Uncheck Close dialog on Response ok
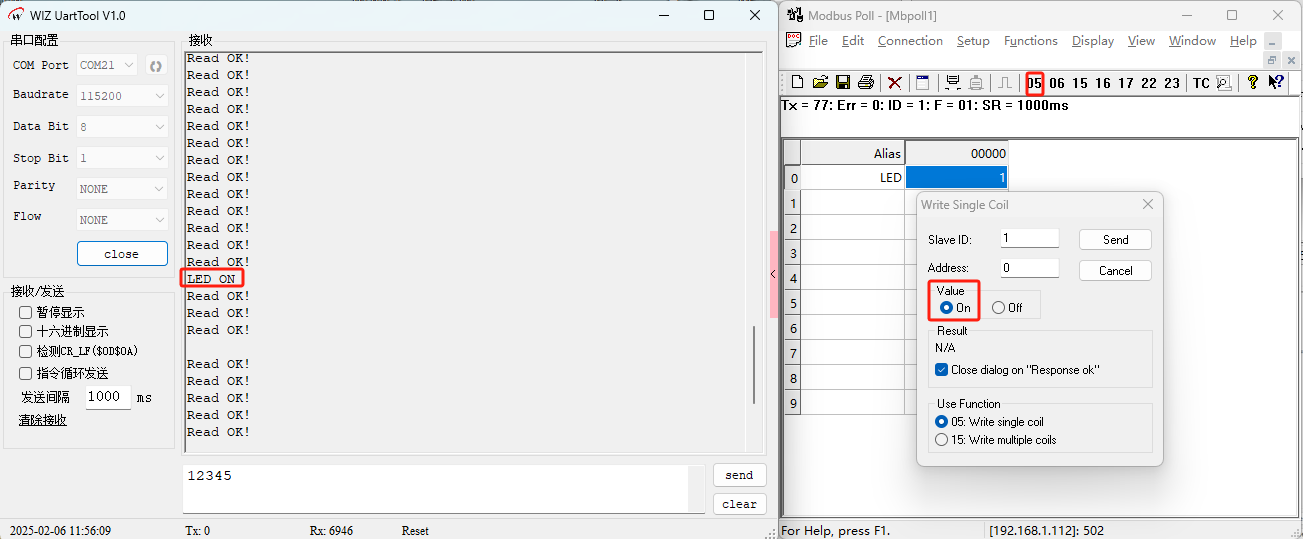The width and height of the screenshot is (1303, 539). tap(941, 370)
